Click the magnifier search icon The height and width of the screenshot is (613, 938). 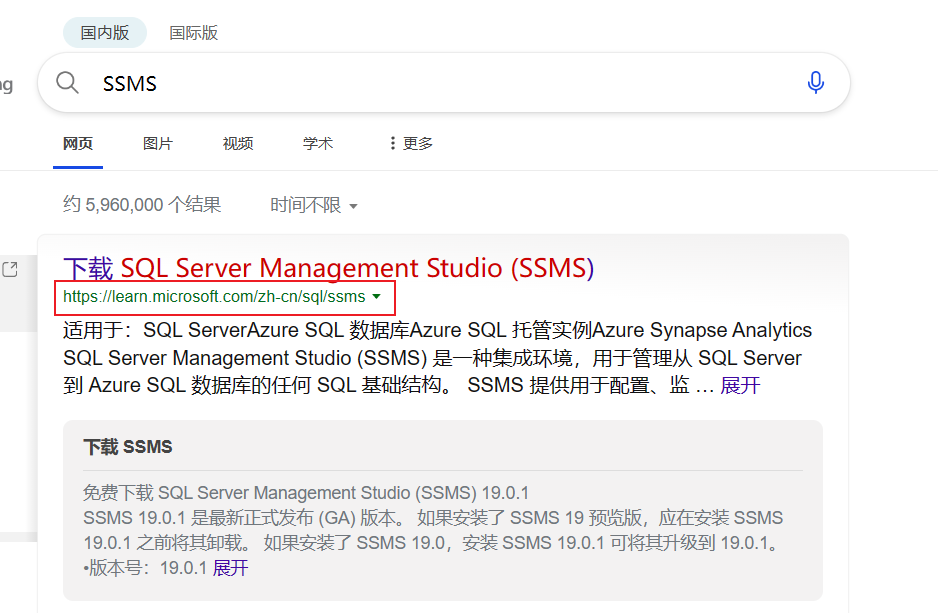[x=68, y=83]
